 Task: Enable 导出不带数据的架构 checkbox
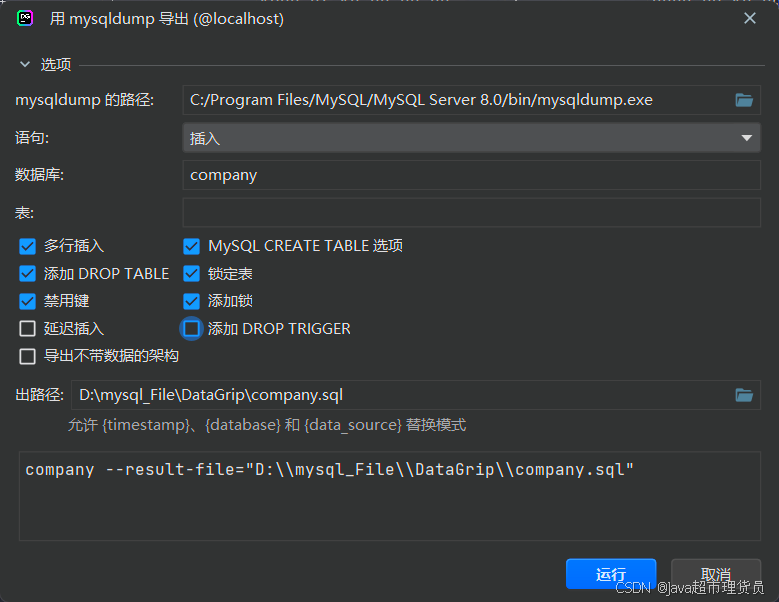[x=27, y=356]
